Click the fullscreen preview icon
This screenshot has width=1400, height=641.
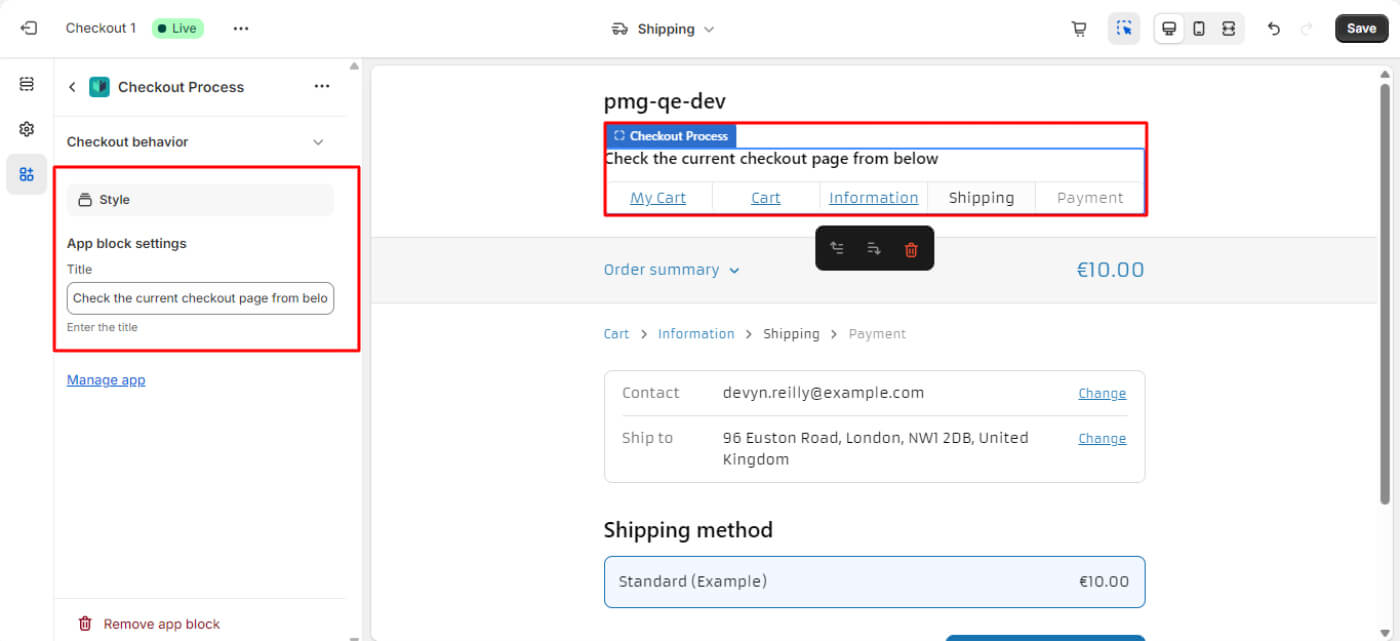1228,29
